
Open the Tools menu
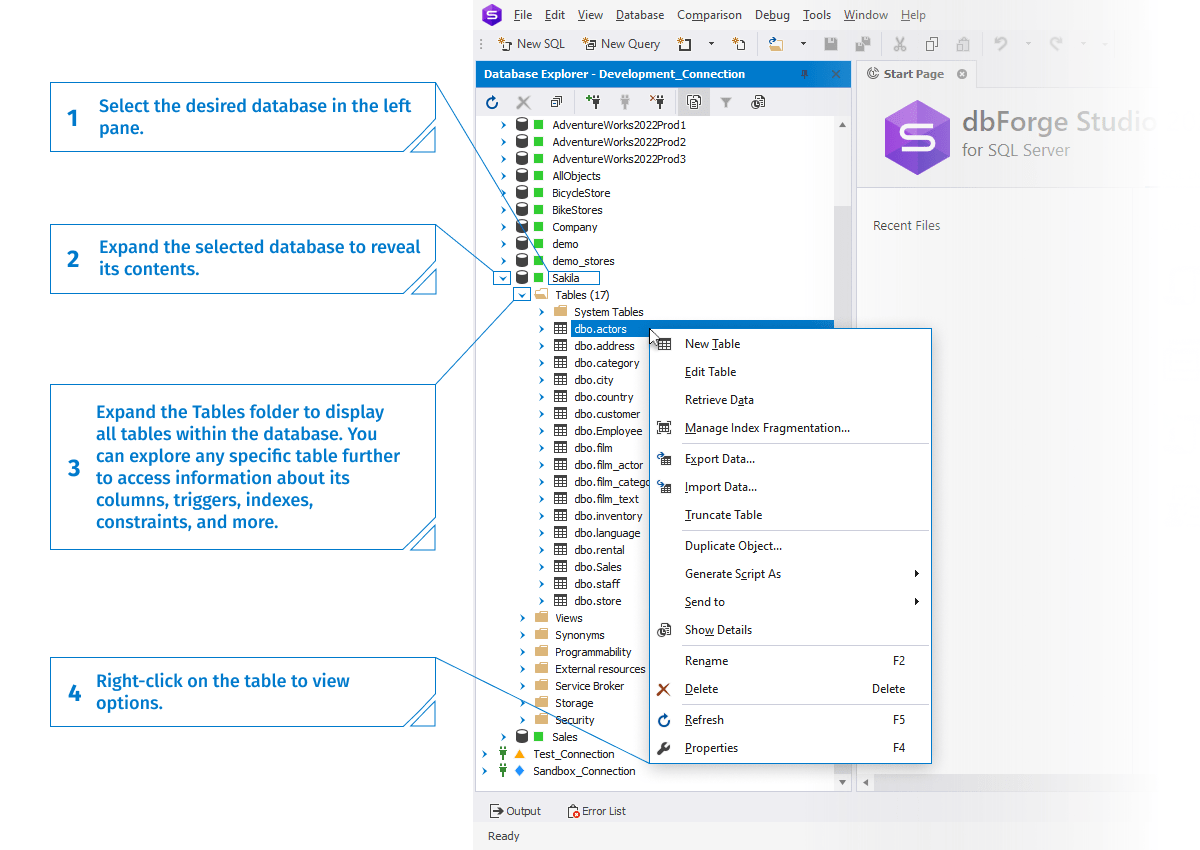pos(817,15)
